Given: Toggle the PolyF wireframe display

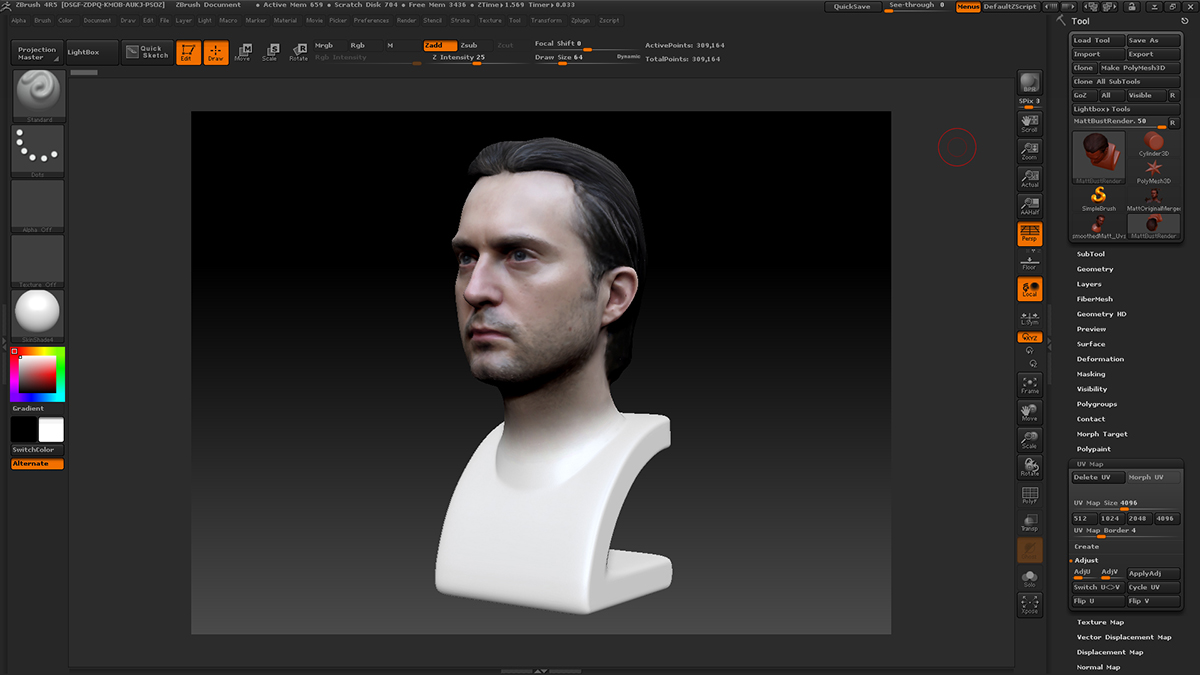Looking at the screenshot, I should pos(1029,496).
